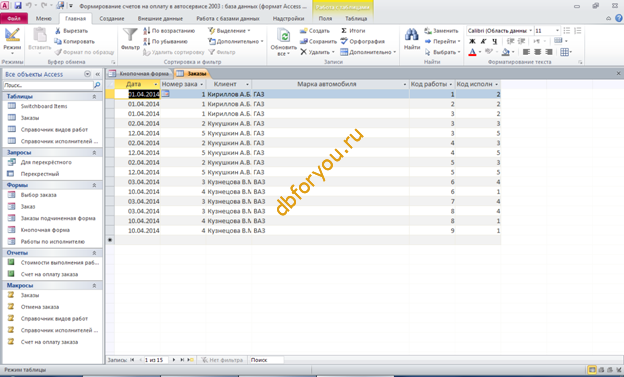Align text left
This screenshot has height=377, width=624.
coord(526,52)
